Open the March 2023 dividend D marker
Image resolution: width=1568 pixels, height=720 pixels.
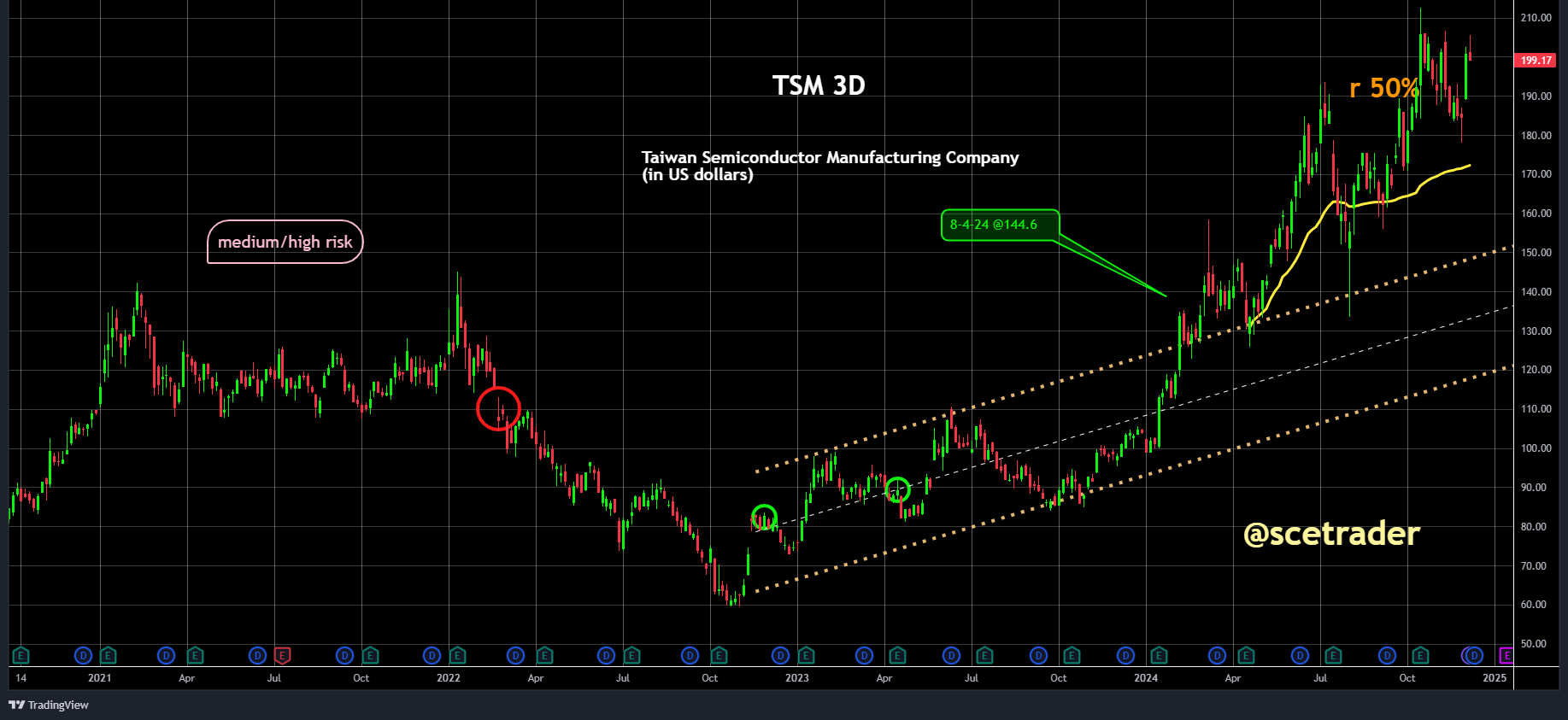pyautogui.click(x=864, y=656)
